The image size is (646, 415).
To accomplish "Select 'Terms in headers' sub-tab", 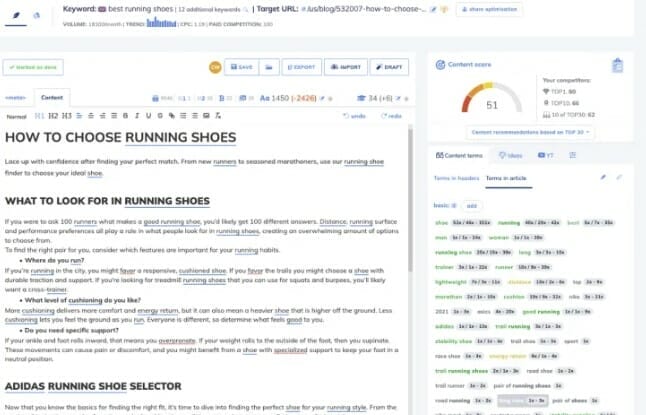I will pos(454,177).
